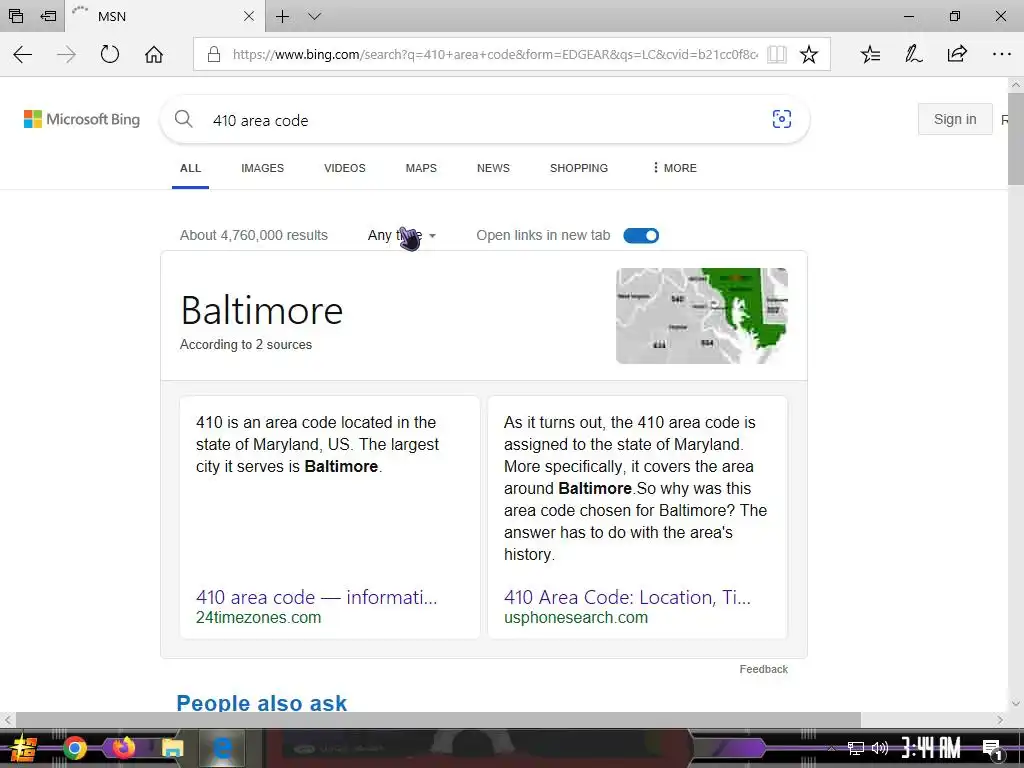Open visual search camera icon
Viewport: 1024px width, 768px height.
pyautogui.click(x=782, y=119)
